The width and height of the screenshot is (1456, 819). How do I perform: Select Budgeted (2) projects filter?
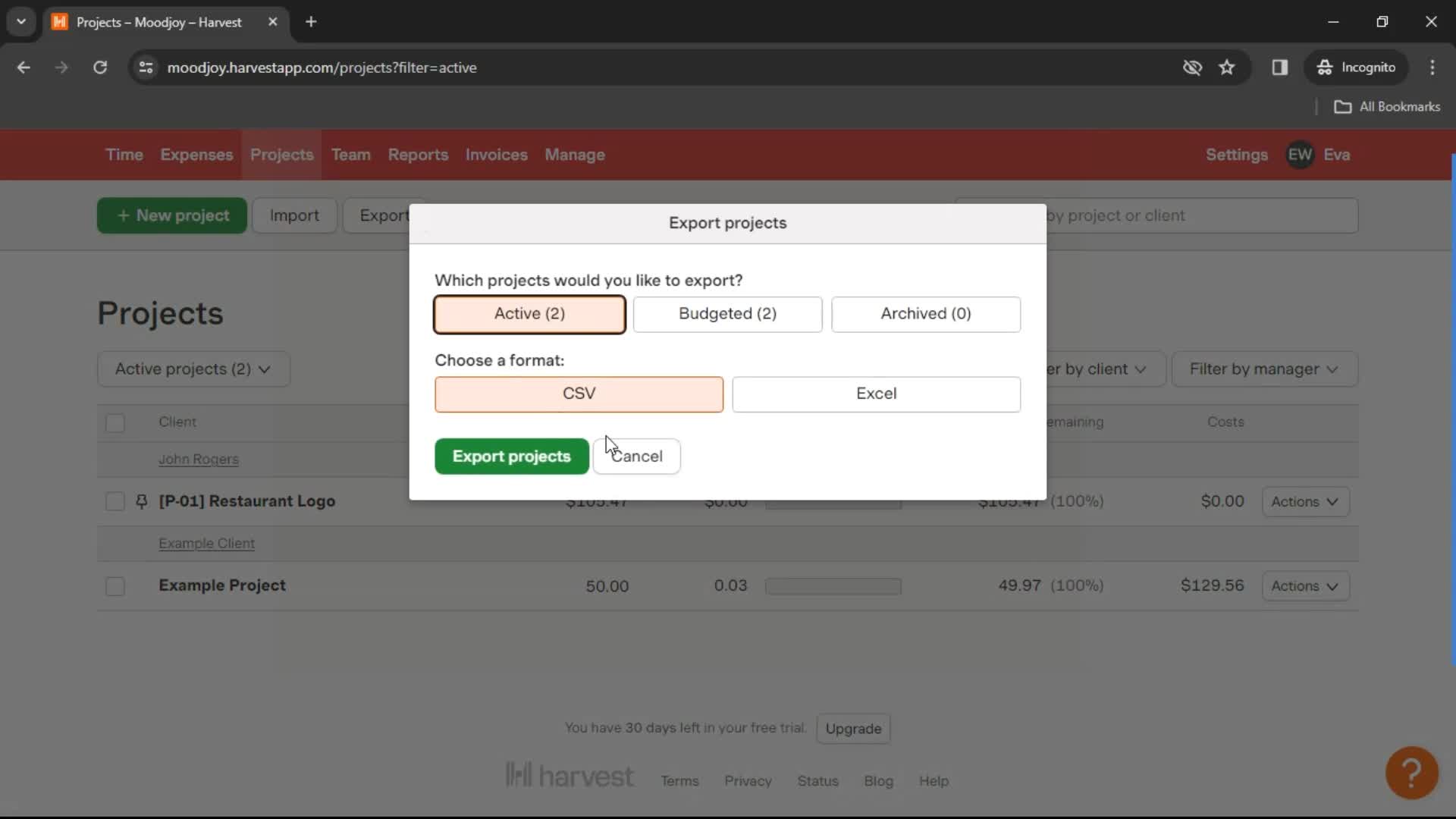(x=727, y=313)
